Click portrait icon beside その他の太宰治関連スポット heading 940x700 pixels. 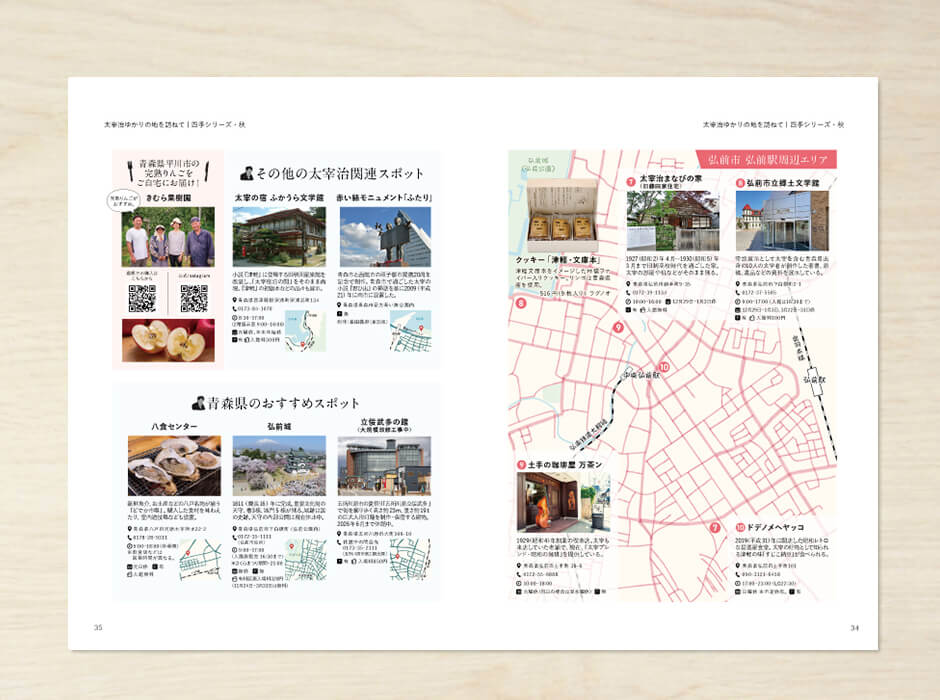coord(246,173)
